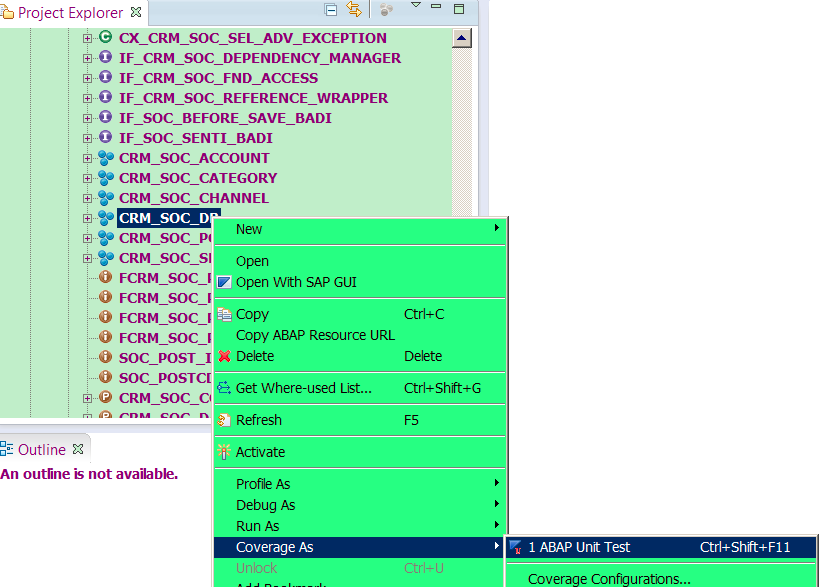This screenshot has width=822, height=587.
Task: Expand the CRM_SOC_CATEGORY function group
Action: [87, 178]
